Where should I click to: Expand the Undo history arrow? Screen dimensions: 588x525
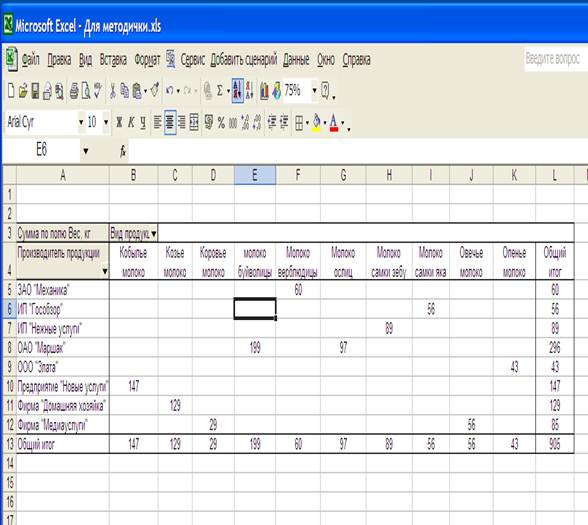[178, 91]
